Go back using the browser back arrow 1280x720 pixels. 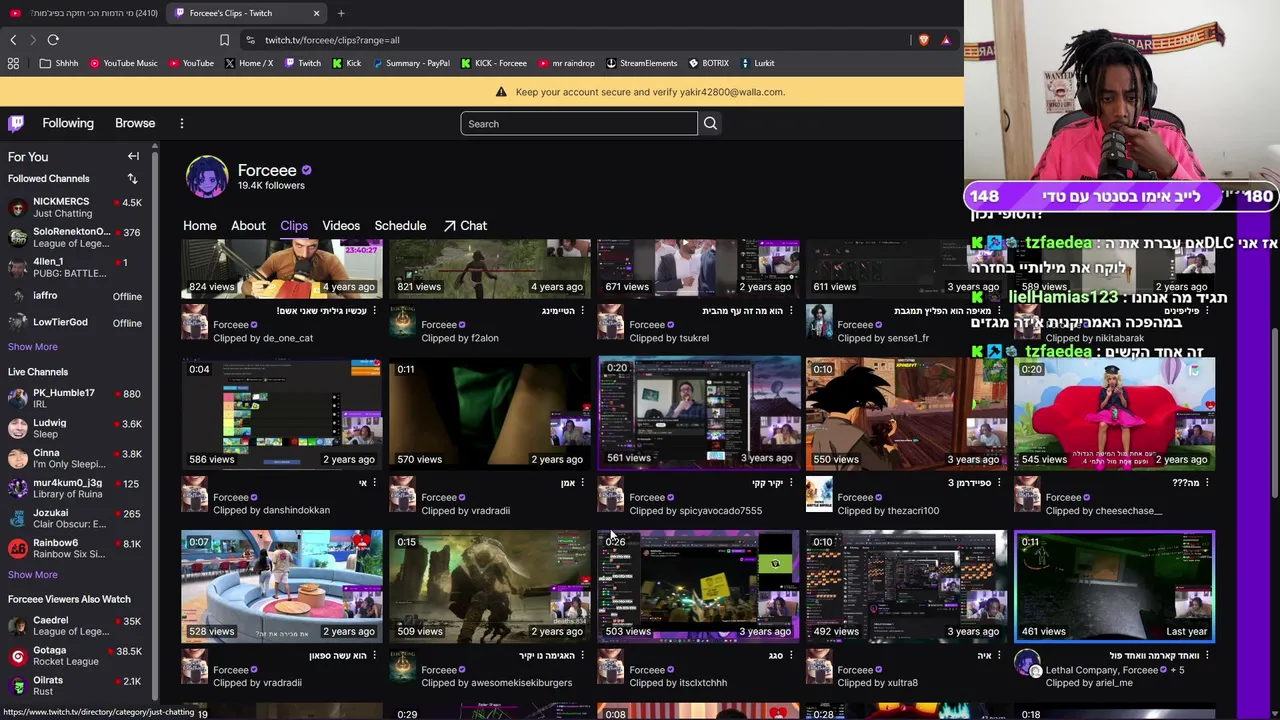[x=13, y=40]
